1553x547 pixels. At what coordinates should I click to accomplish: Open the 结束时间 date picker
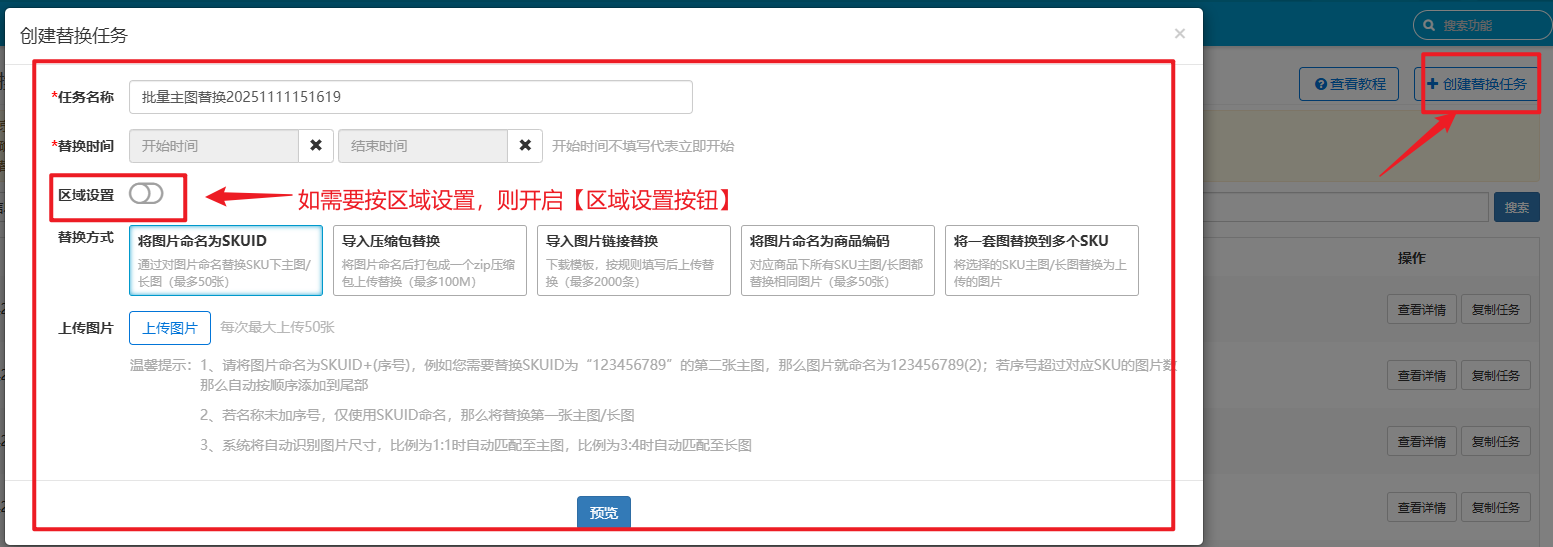tap(423, 146)
